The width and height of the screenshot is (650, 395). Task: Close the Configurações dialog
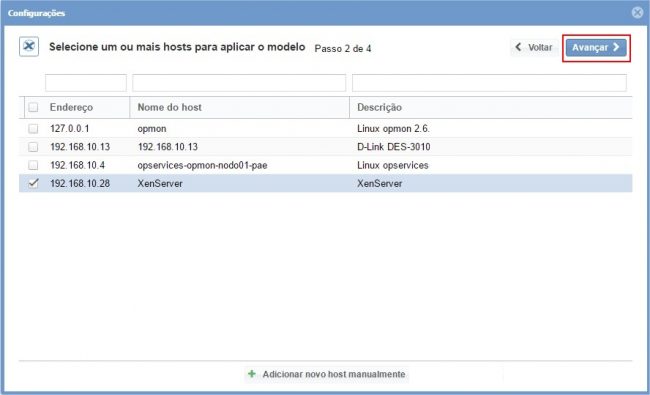point(638,12)
